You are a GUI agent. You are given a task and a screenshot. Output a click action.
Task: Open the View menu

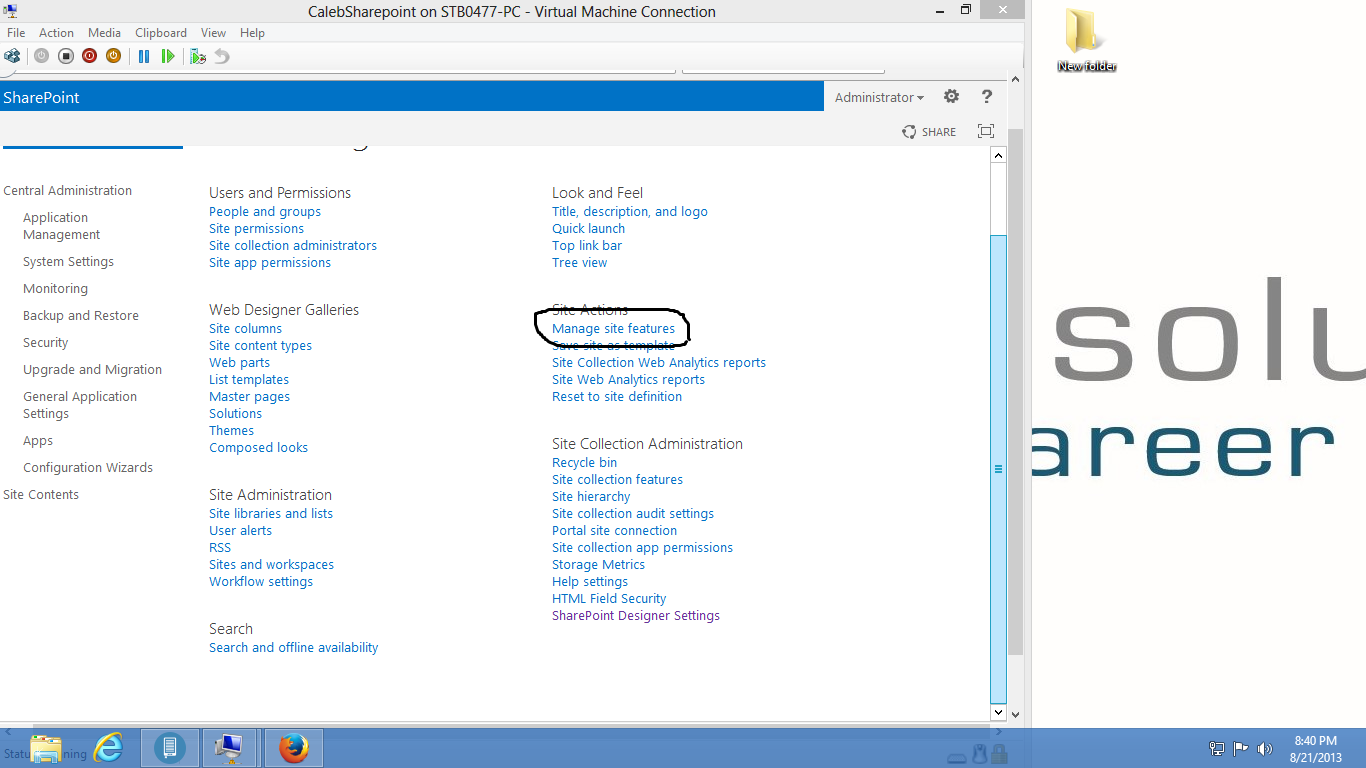pyautogui.click(x=214, y=33)
